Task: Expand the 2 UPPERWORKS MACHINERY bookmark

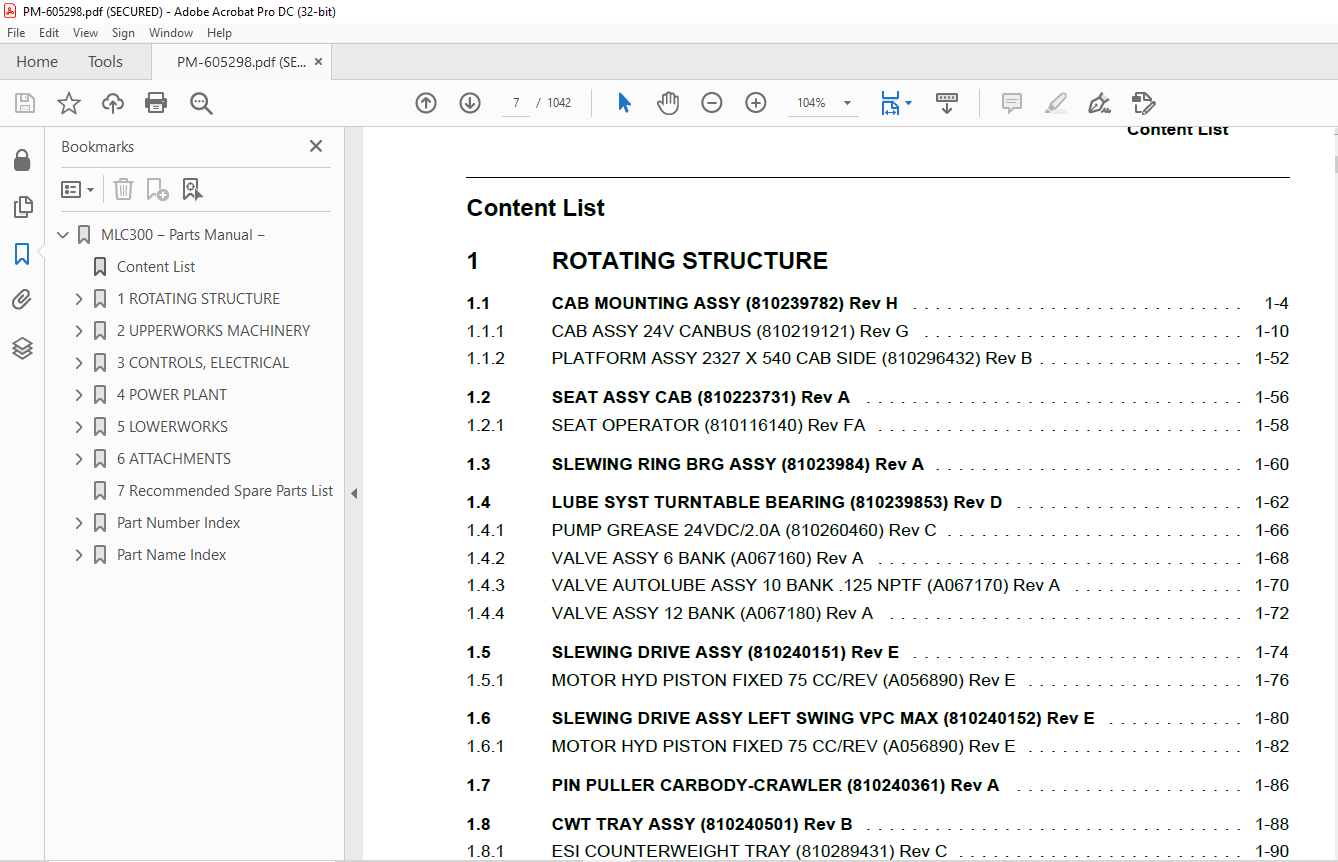Action: [79, 331]
